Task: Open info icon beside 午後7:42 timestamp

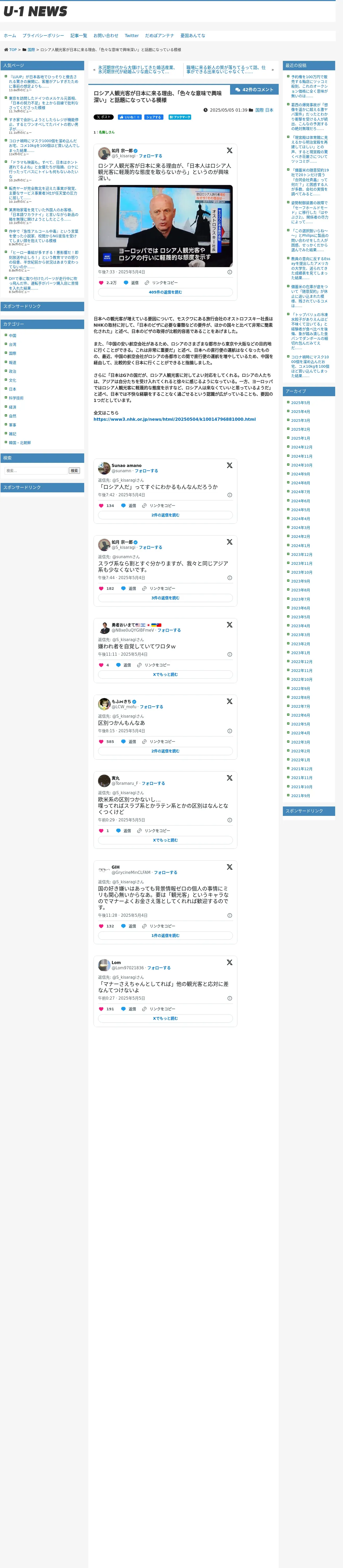Action: (230, 495)
